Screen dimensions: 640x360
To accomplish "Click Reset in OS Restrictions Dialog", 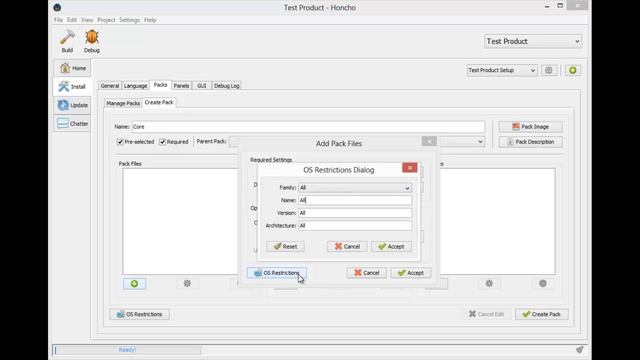I will coord(285,247).
